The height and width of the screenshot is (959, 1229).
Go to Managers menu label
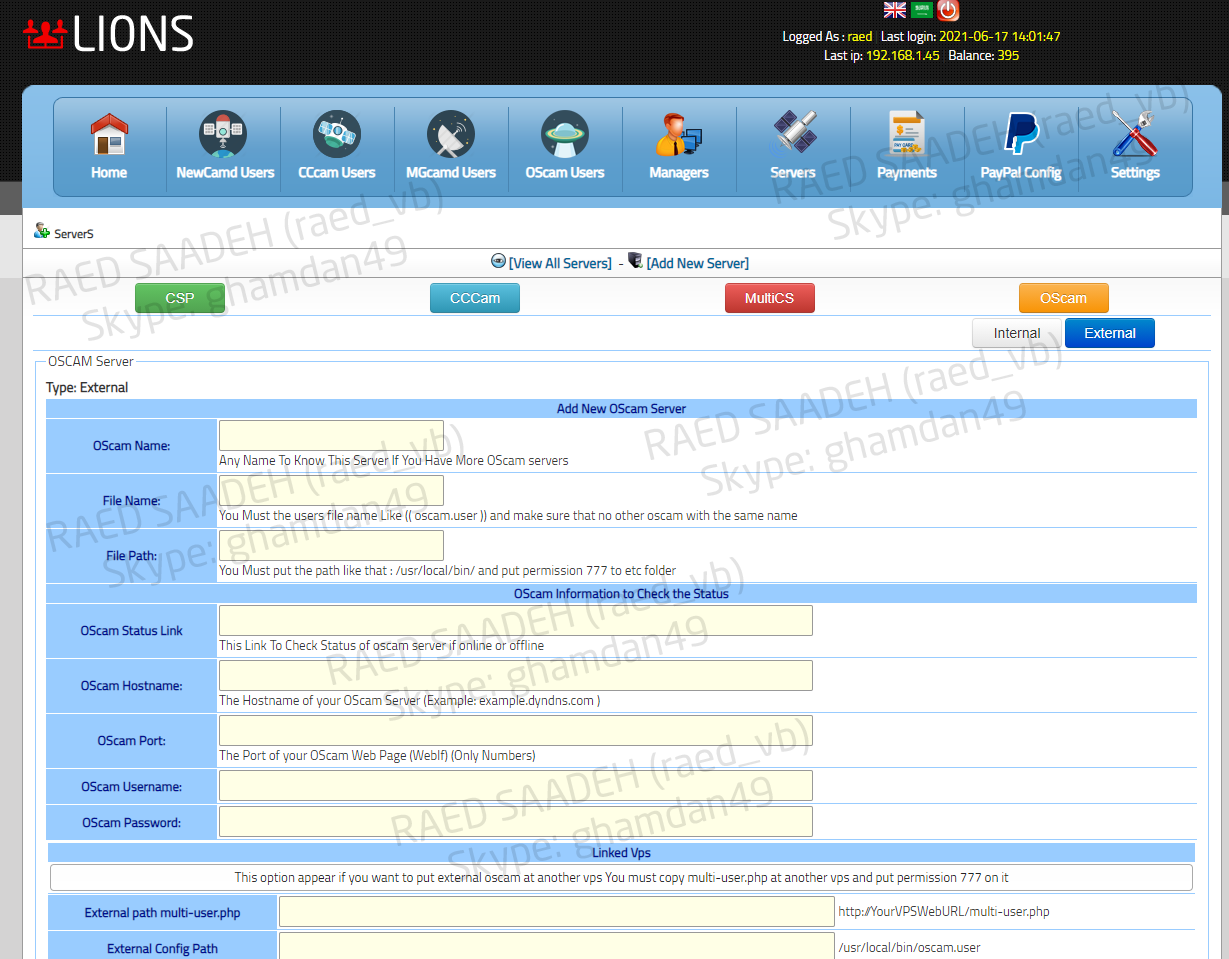[679, 173]
